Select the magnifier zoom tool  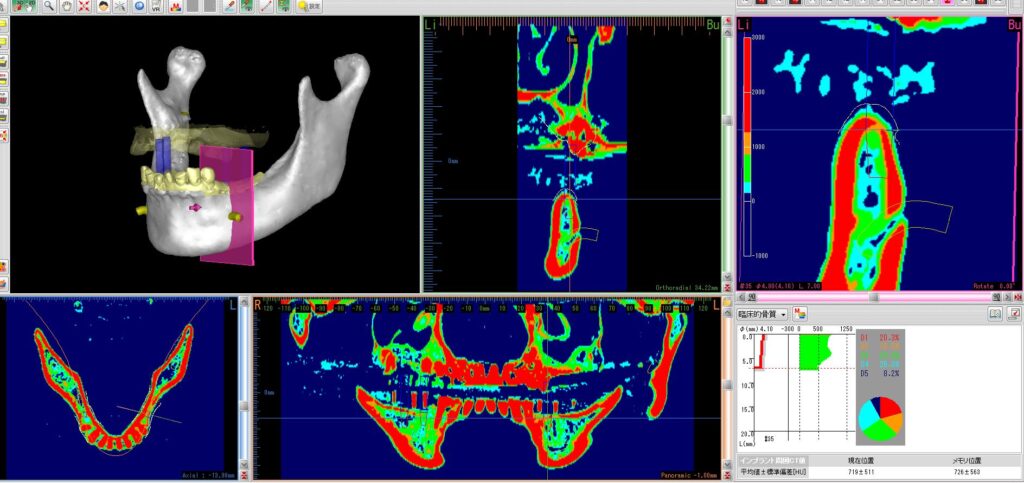[x=49, y=6]
